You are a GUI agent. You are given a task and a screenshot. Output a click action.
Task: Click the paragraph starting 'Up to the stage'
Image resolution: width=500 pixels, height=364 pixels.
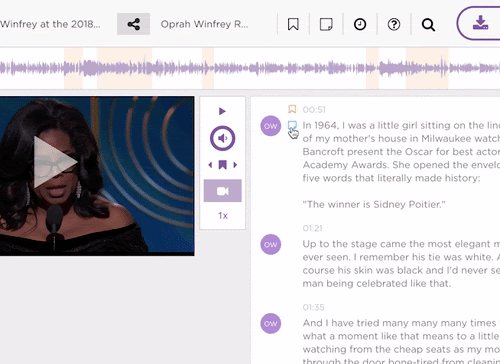(401, 264)
